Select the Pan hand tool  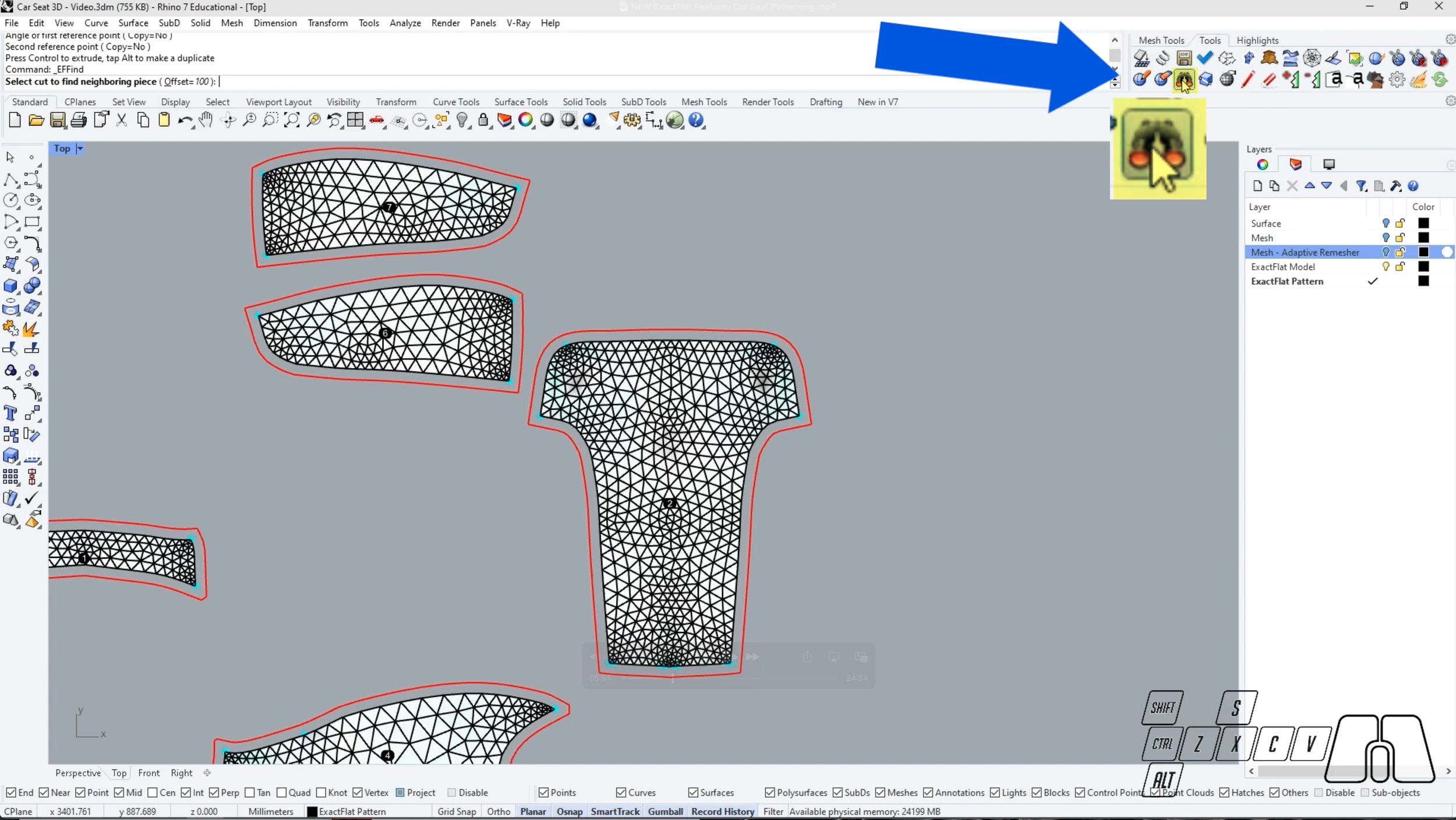(206, 121)
